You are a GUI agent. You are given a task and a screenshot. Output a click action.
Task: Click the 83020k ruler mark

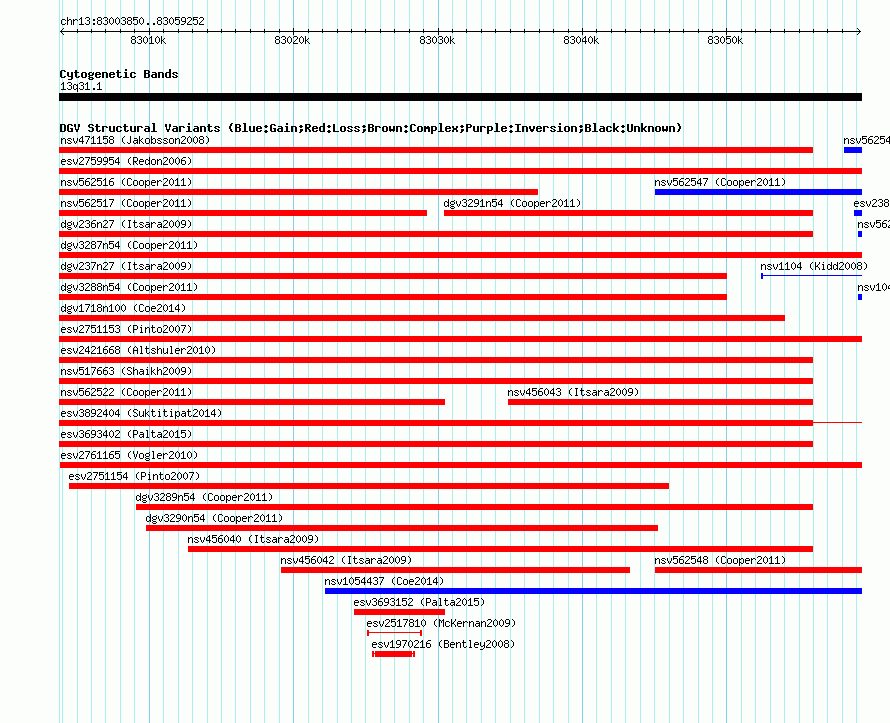tap(292, 40)
